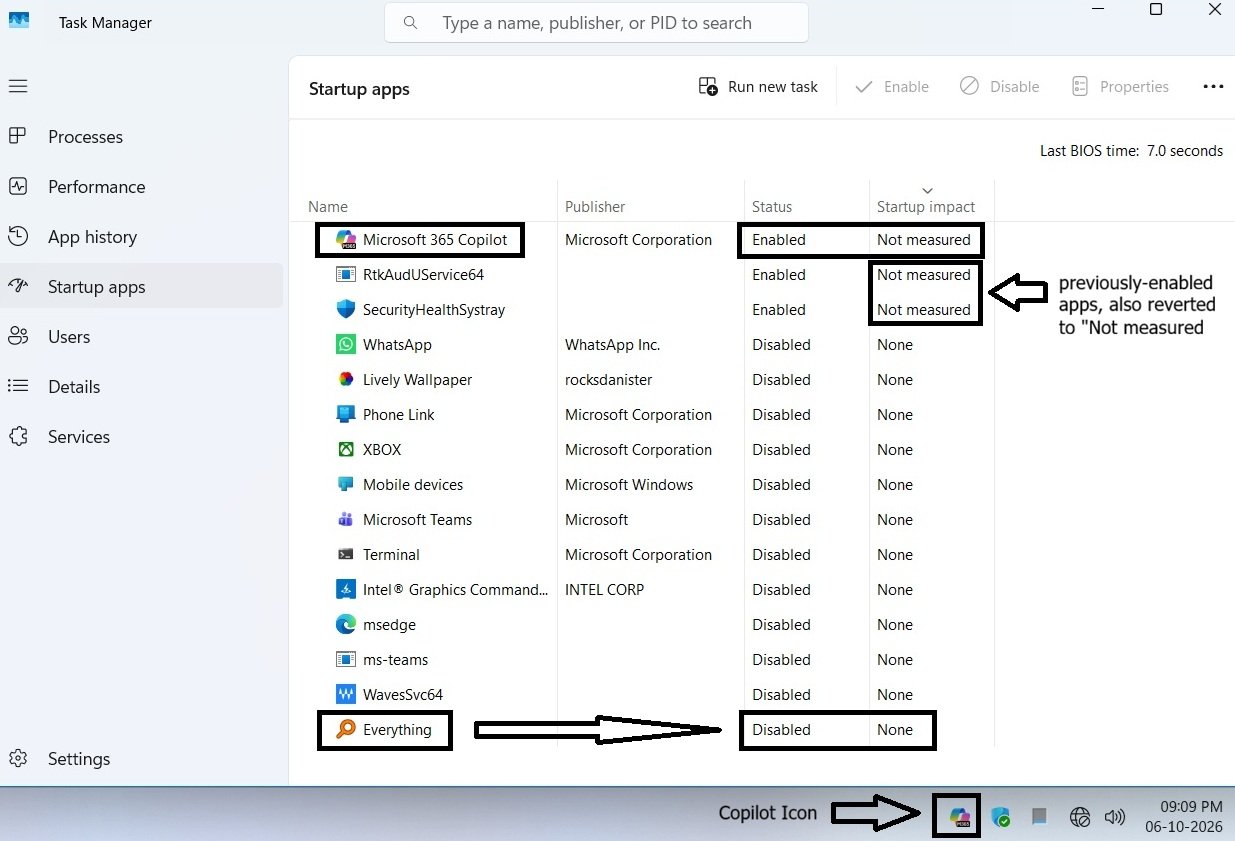Select the Lively Wallpaper icon

(x=346, y=380)
